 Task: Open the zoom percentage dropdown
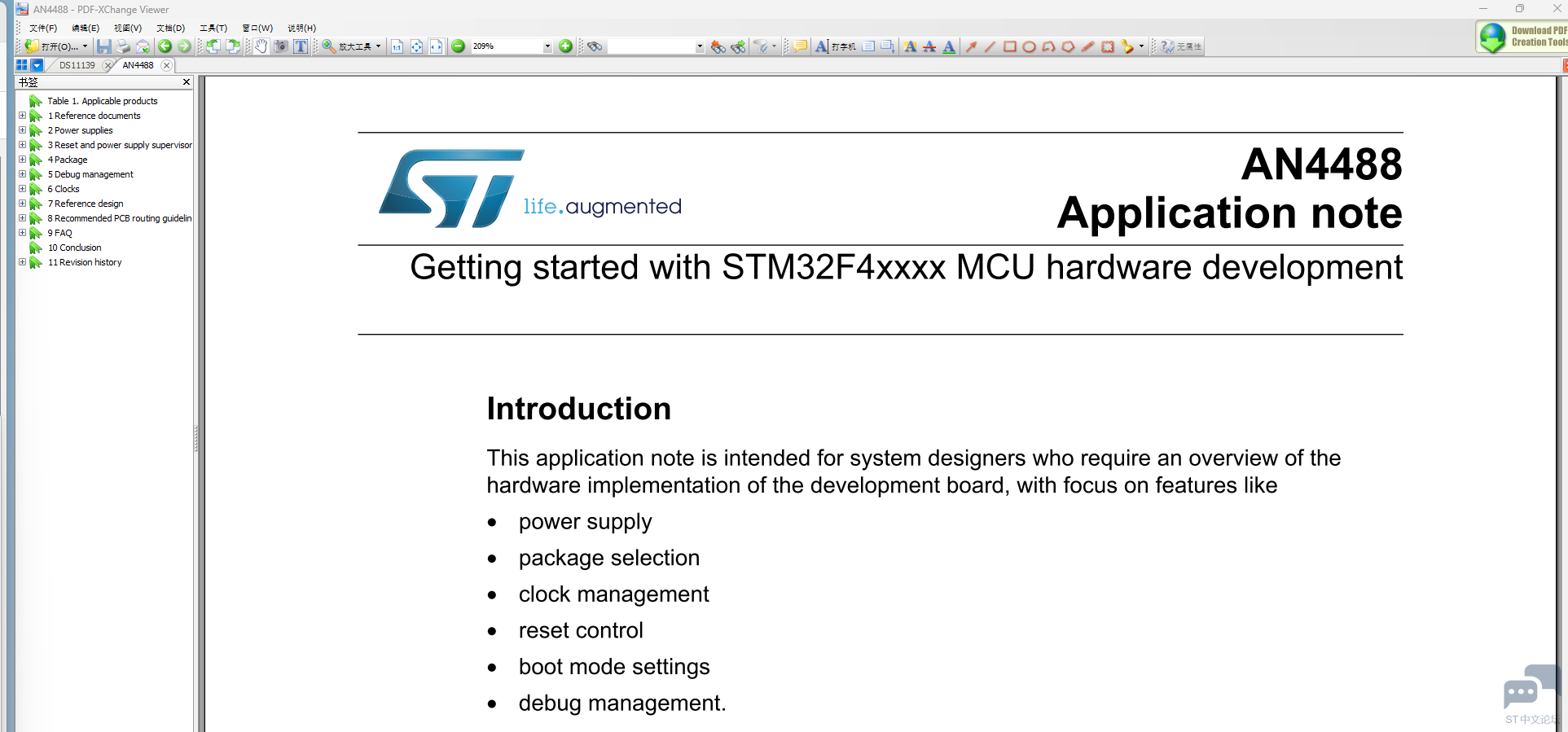(547, 46)
